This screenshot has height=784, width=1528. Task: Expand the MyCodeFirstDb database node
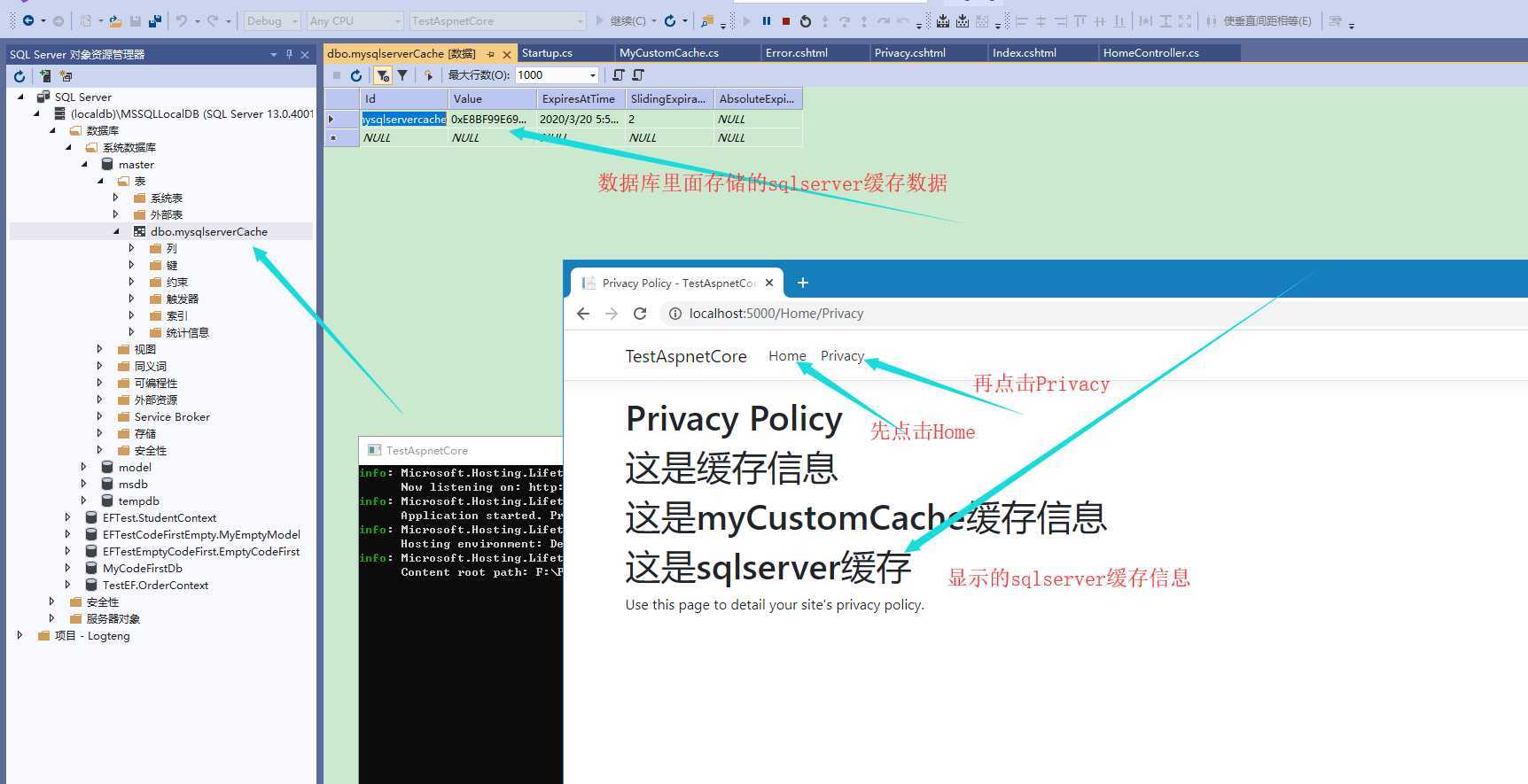tap(68, 568)
